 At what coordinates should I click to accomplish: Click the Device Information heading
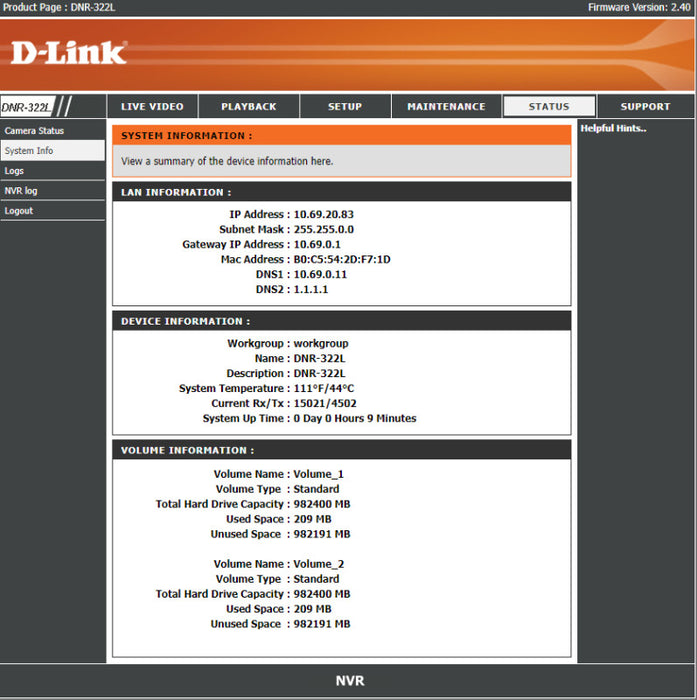[185, 321]
